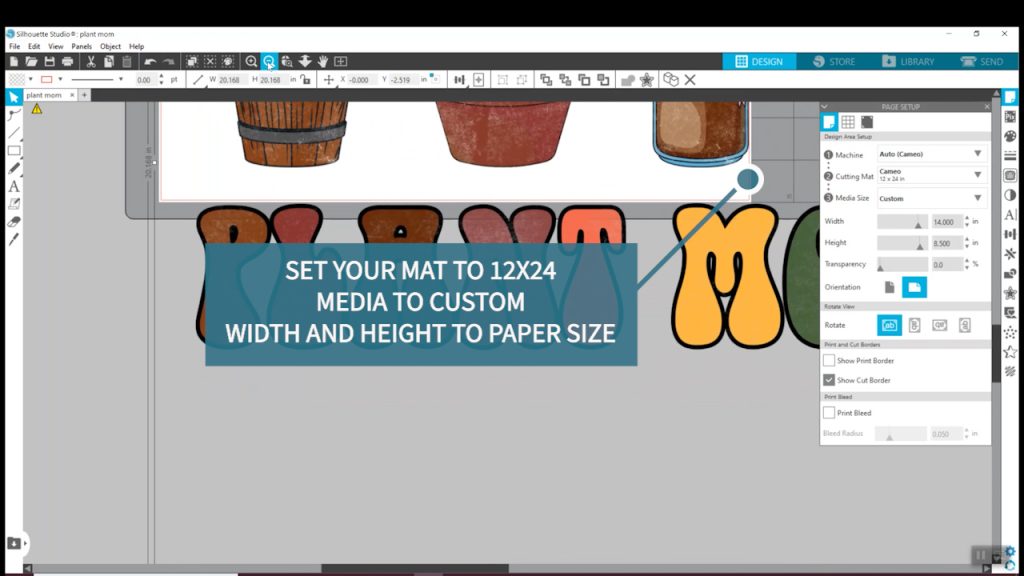Select the Pan Using Tool icon

pos(324,61)
